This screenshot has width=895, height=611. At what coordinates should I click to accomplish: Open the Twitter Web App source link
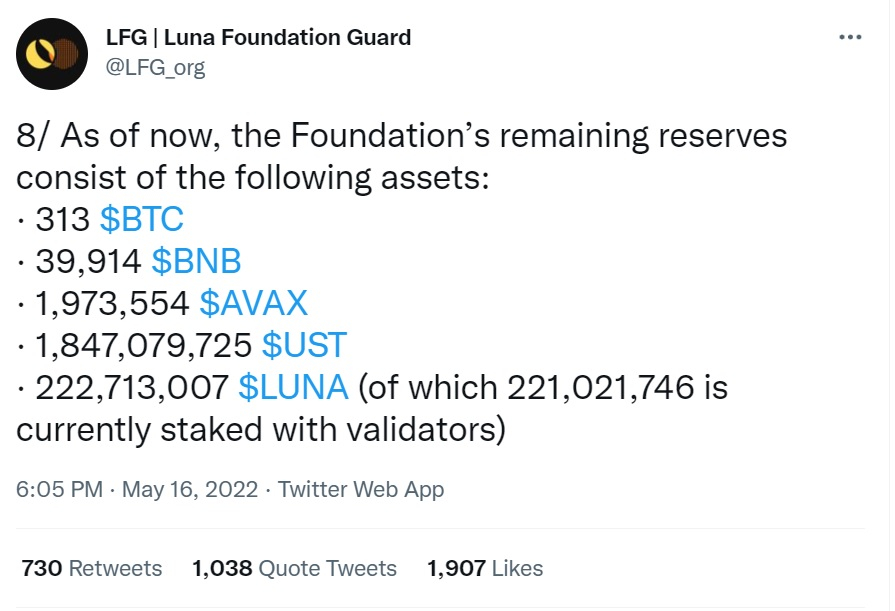[x=361, y=490]
